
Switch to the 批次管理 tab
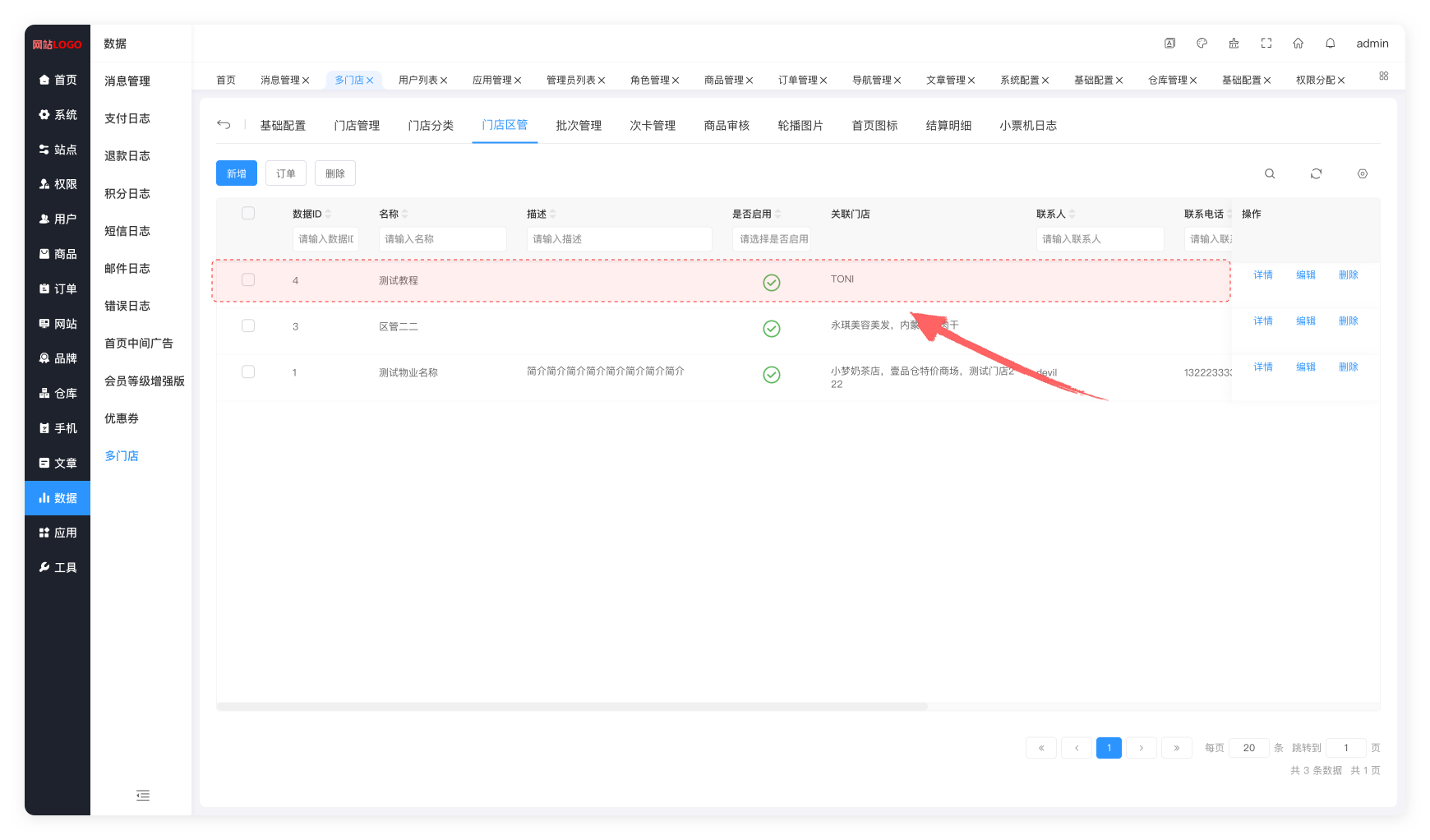[x=579, y=126]
